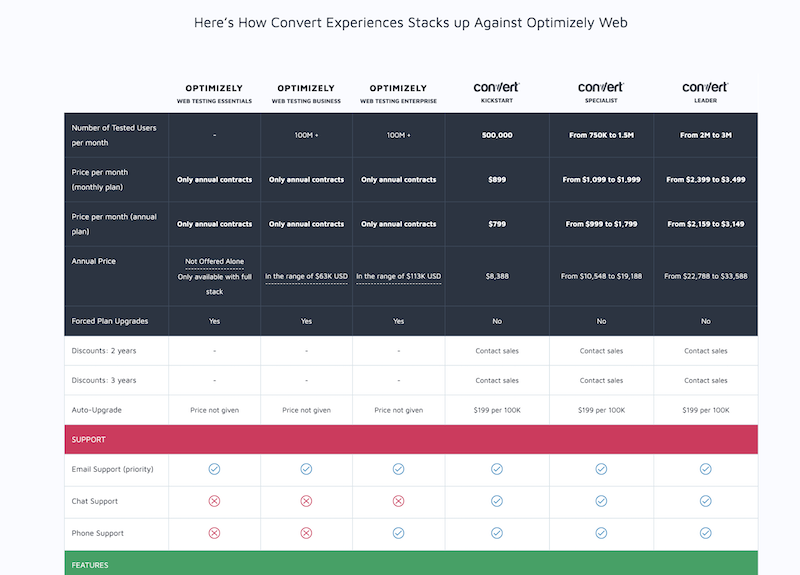The width and height of the screenshot is (800, 575).
Task: Click Chat Support check icon under Convert Kickstart
Action: 497,501
